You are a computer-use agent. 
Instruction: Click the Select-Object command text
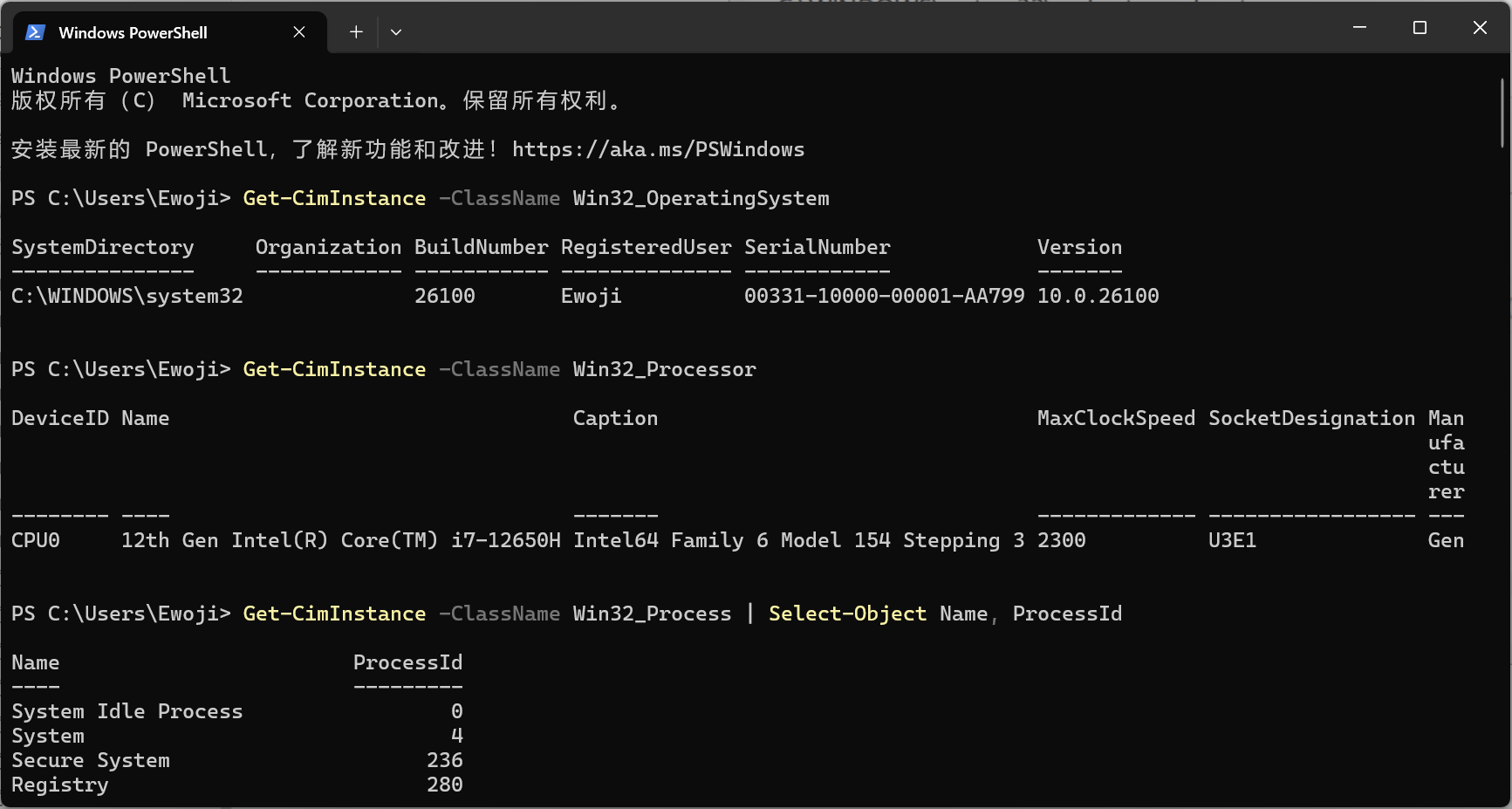[847, 614]
